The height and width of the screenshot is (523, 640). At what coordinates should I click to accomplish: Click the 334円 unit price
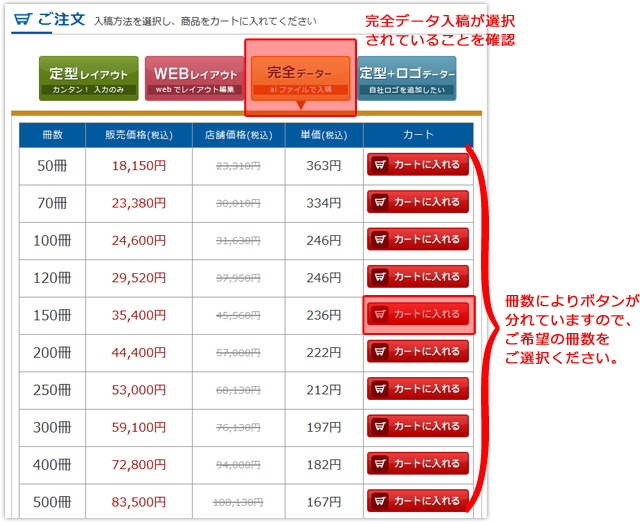tap(324, 203)
